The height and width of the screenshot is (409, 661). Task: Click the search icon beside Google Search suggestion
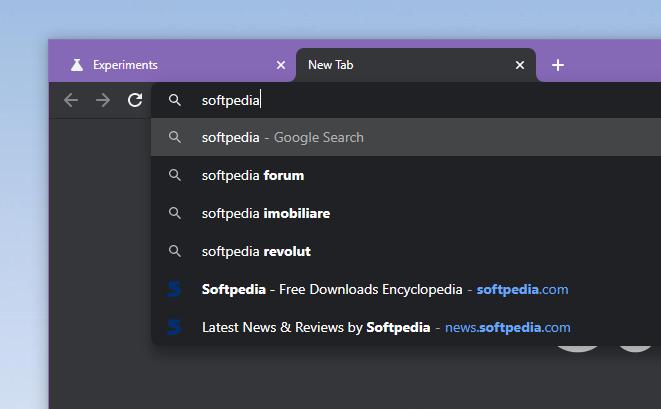tap(175, 137)
